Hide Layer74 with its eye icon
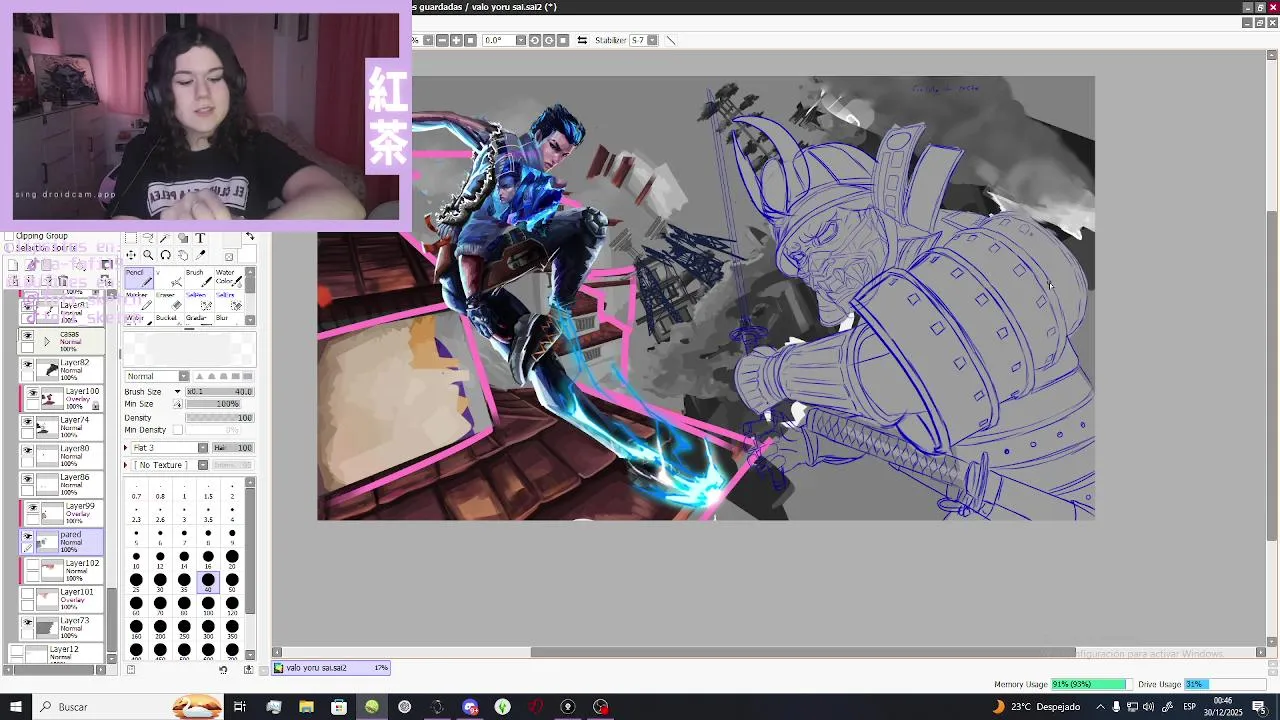Viewport: 1280px width, 720px height. point(27,422)
